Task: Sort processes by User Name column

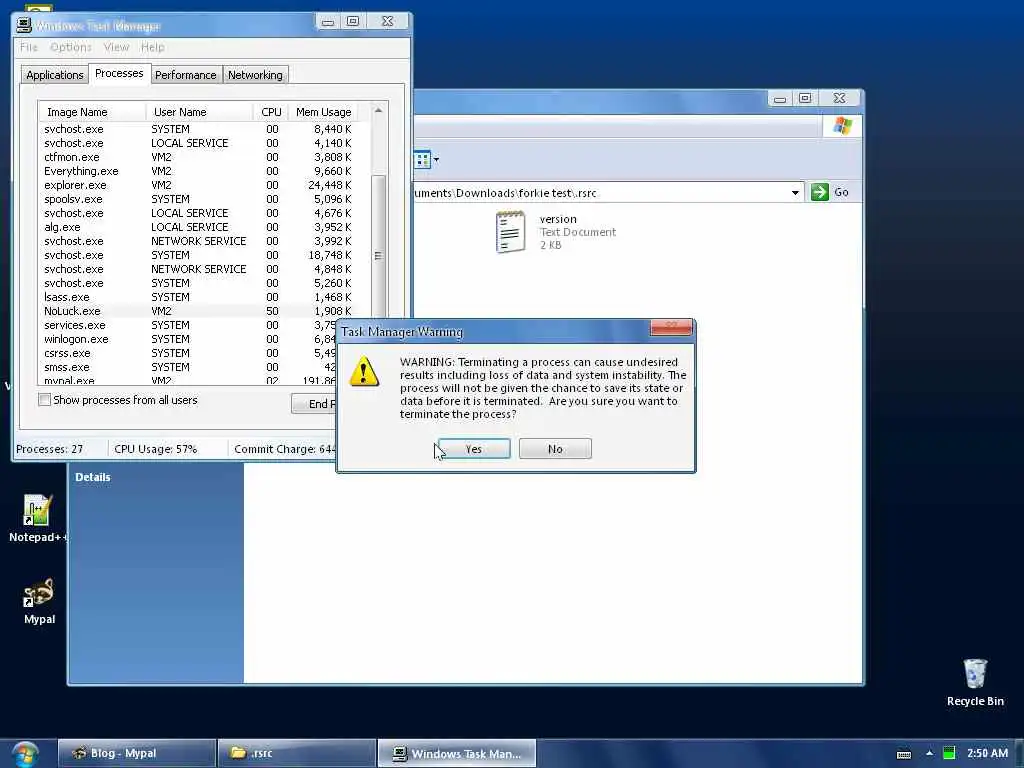Action: coord(199,112)
